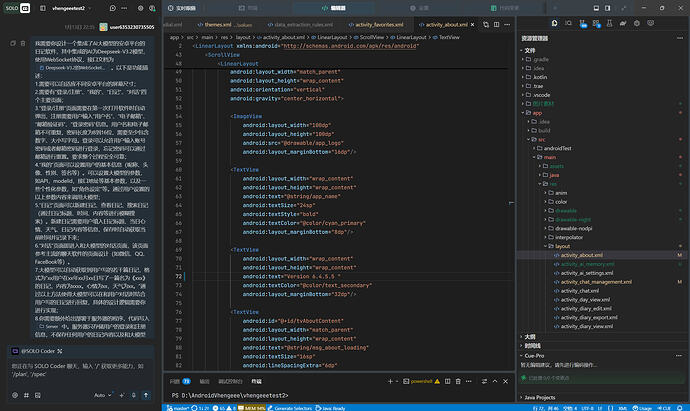The width and height of the screenshot is (690, 411).
Task: Maximize panel with chevron up icon
Action: coord(495,382)
